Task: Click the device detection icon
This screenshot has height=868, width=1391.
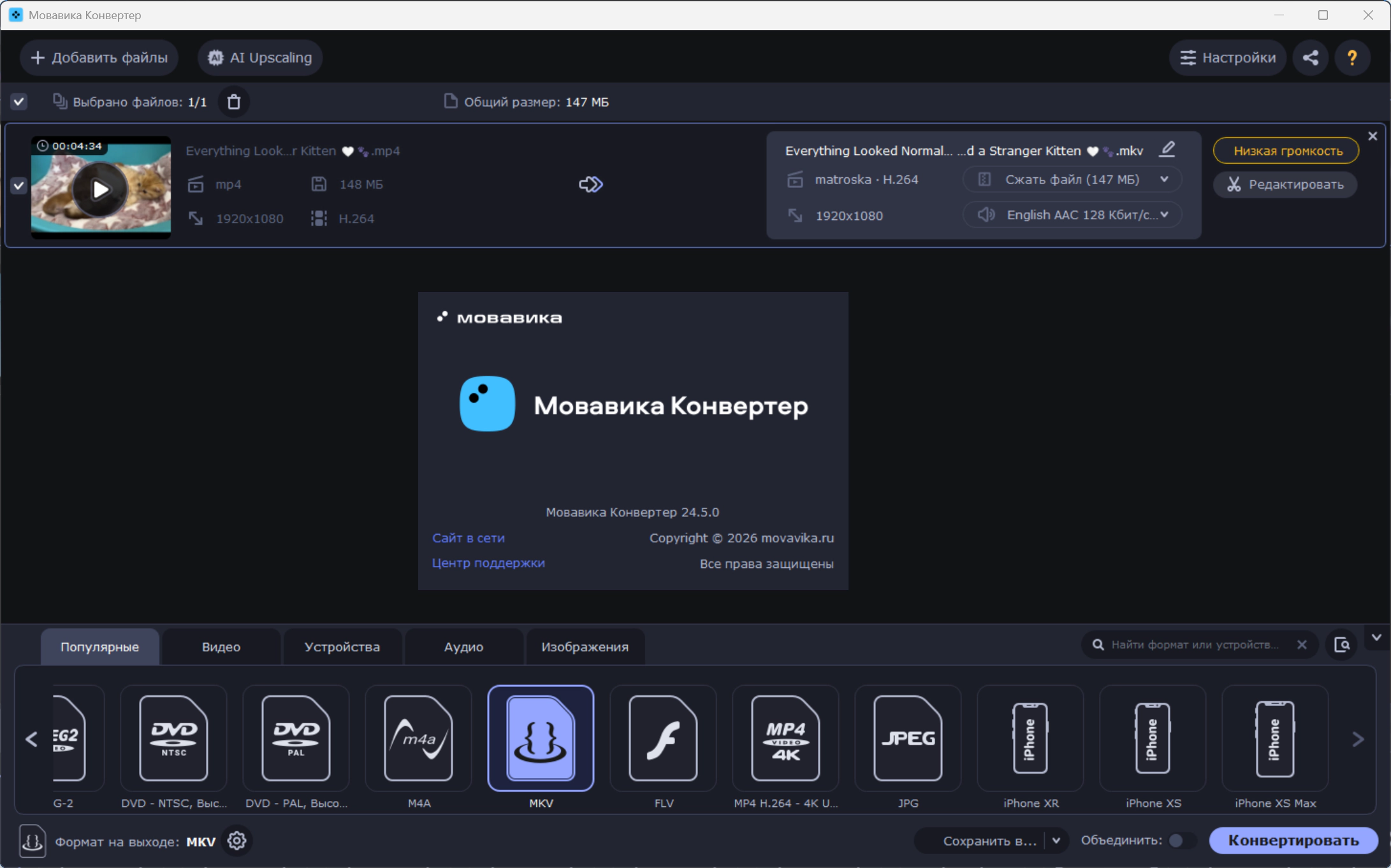Action: (1342, 645)
